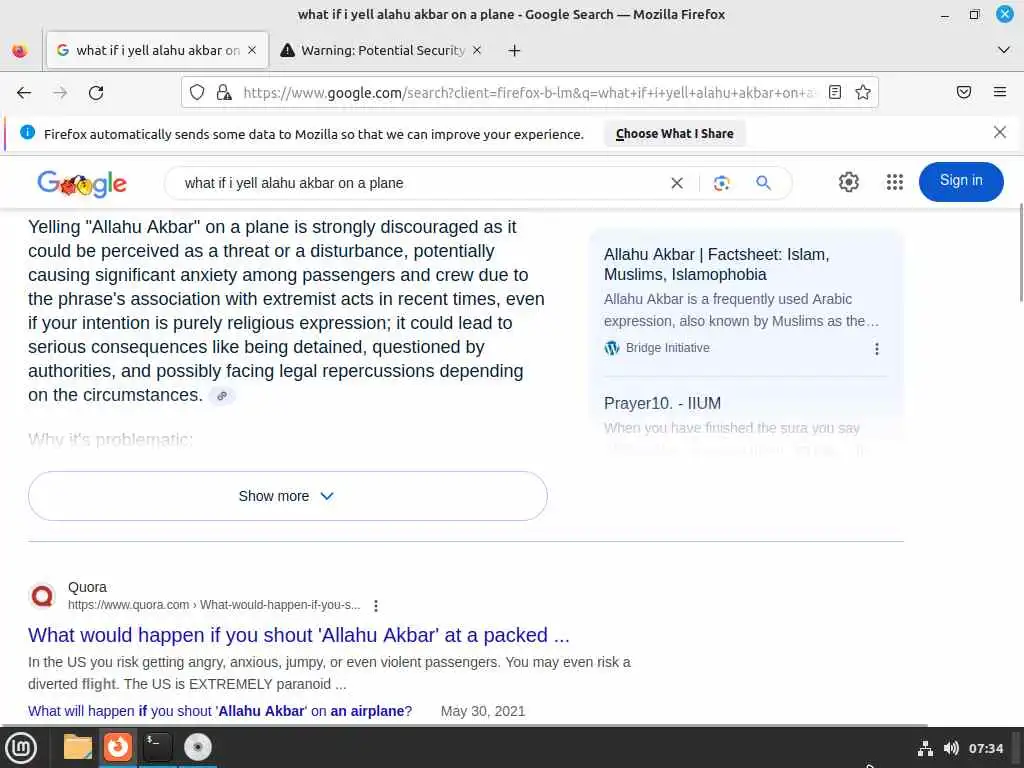Search by image using Google Lens icon
1024x768 pixels.
click(x=721, y=184)
